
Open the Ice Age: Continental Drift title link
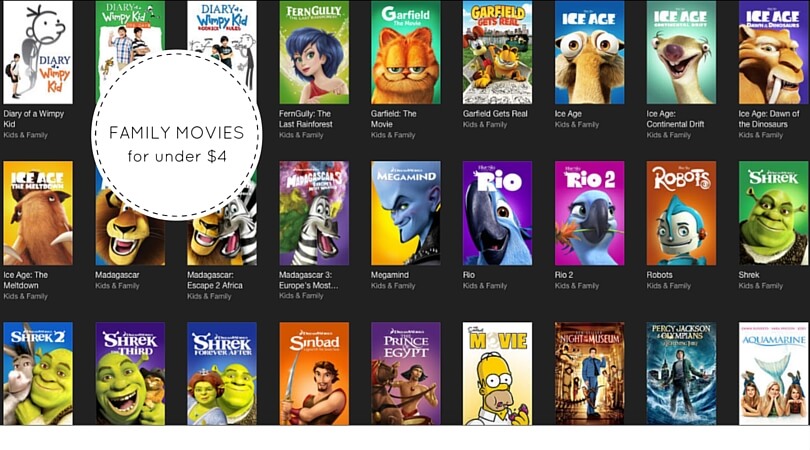click(675, 119)
